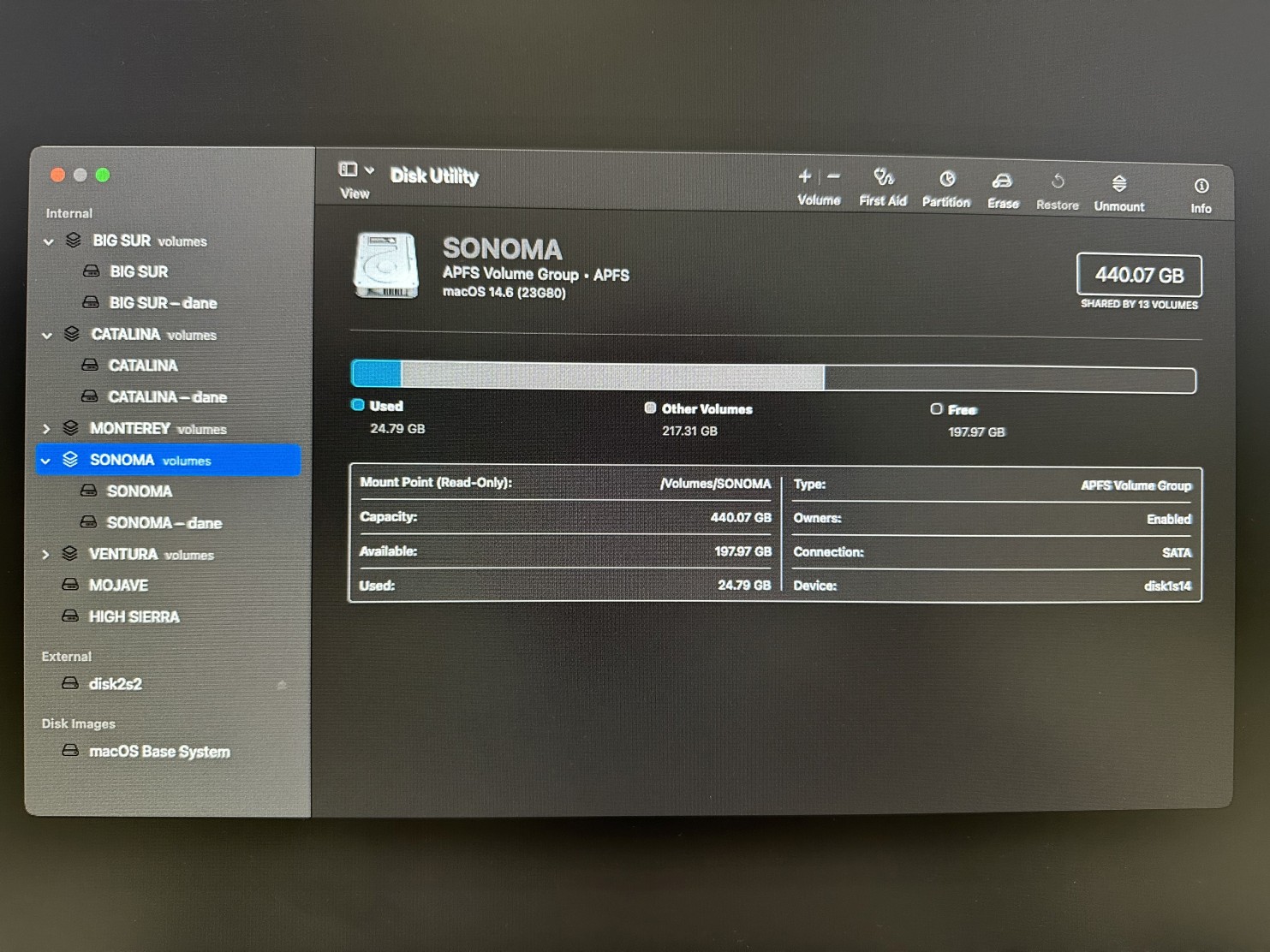Click the SONOMA hard drive icon

coord(385,265)
